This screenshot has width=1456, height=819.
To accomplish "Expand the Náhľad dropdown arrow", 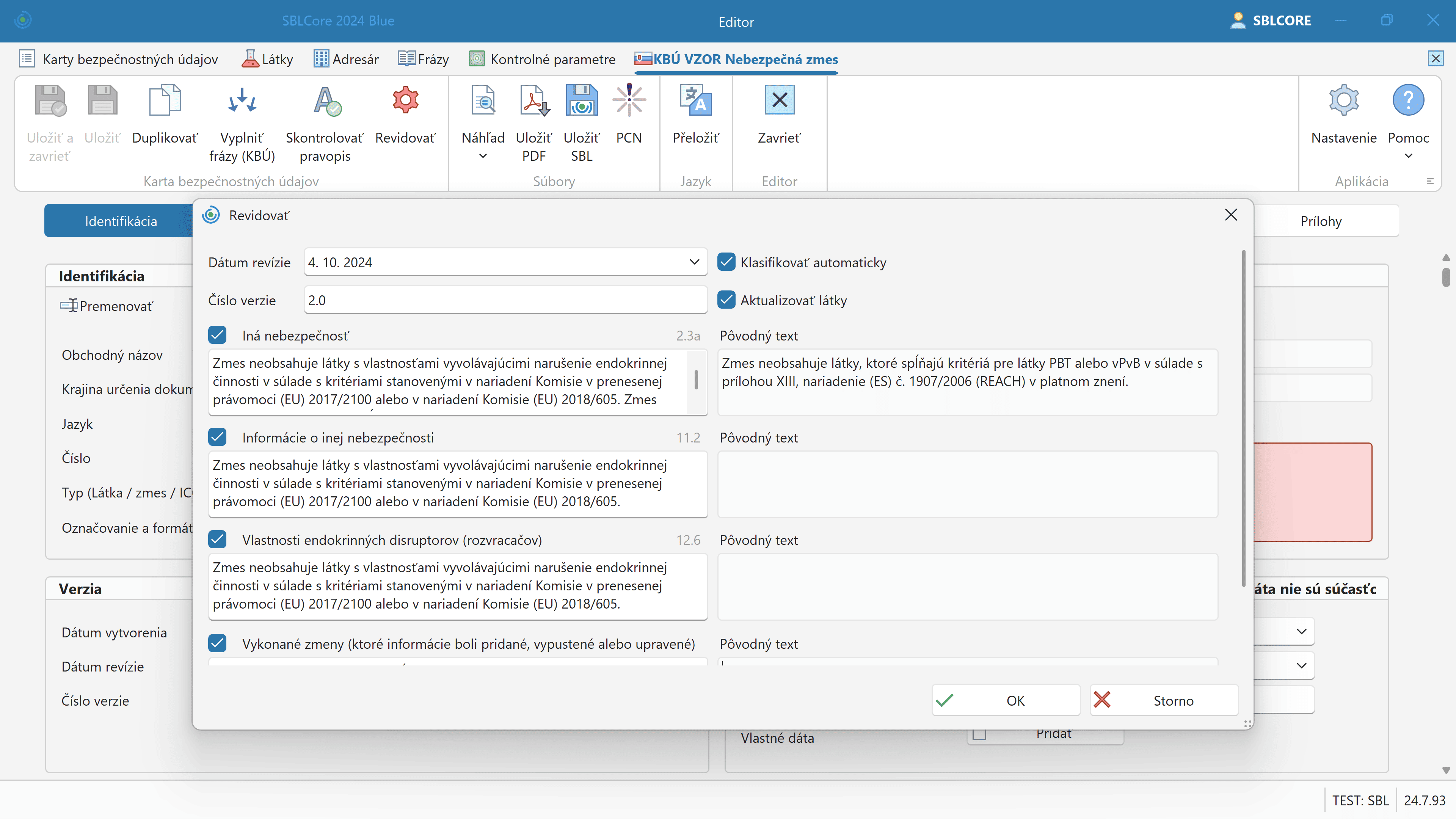I will coord(483,157).
